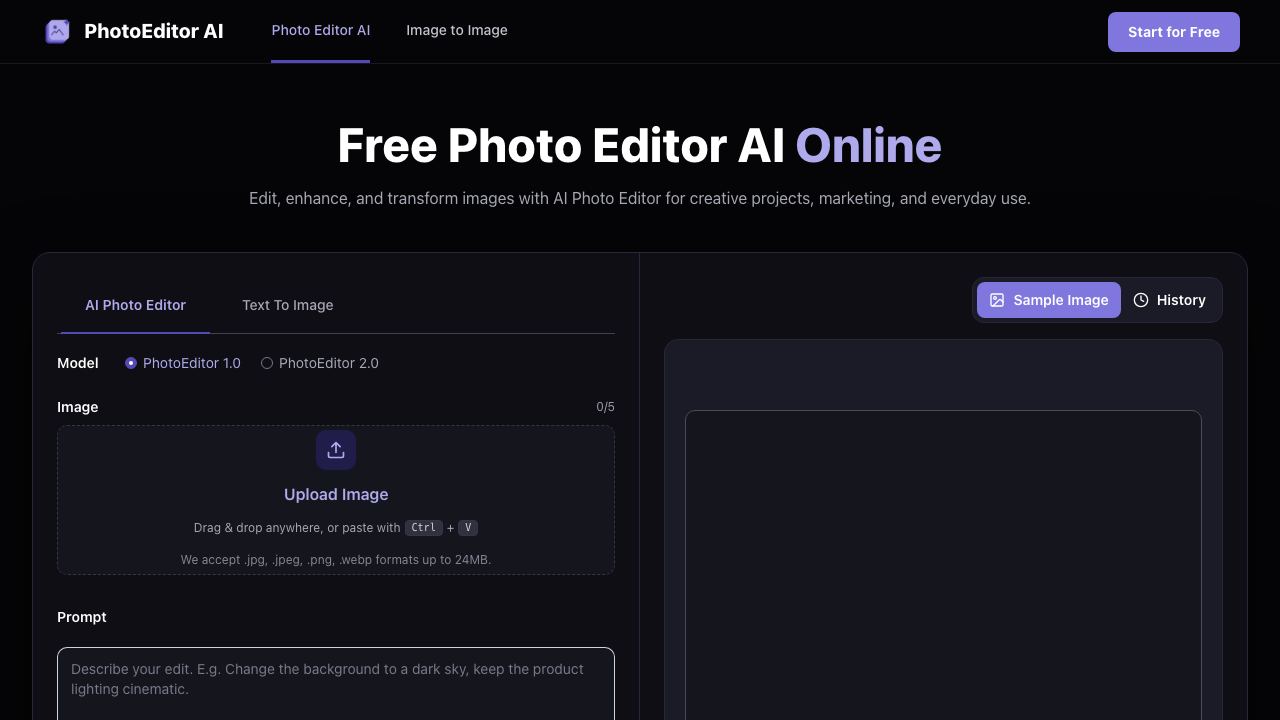Image resolution: width=1280 pixels, height=720 pixels.
Task: Focus the Prompt description text box
Action: 336,684
